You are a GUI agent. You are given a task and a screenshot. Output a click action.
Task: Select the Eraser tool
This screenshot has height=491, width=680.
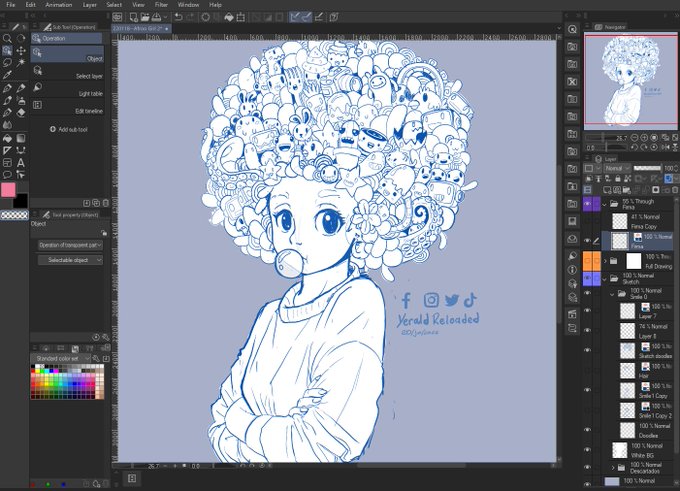21,113
